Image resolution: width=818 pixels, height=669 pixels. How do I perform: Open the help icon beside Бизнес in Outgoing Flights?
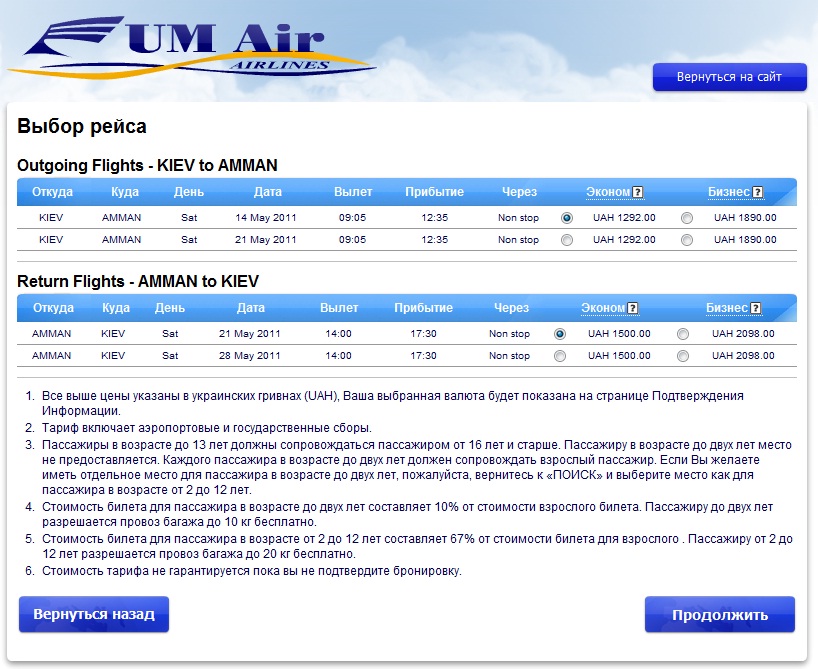click(x=757, y=193)
